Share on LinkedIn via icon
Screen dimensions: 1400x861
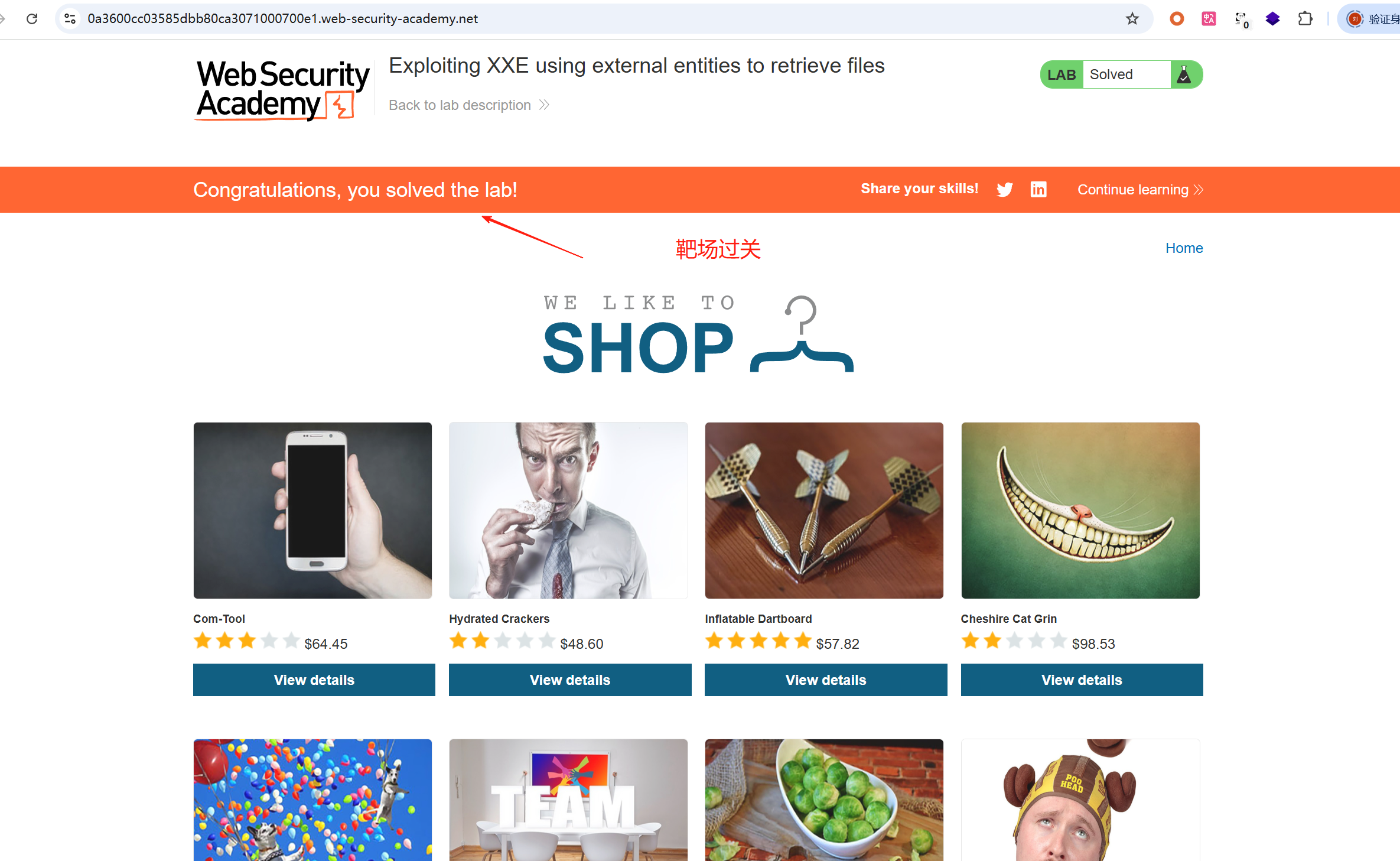click(1038, 189)
